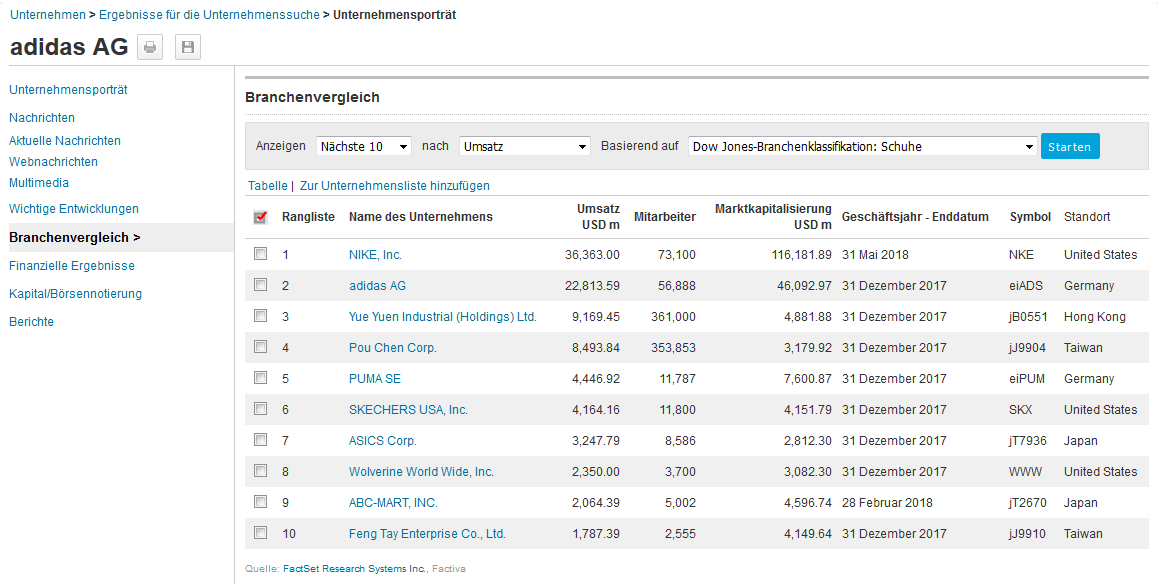Click the Branchenvergleich section heading
Screen dimensions: 1160x584
pyautogui.click(x=312, y=97)
